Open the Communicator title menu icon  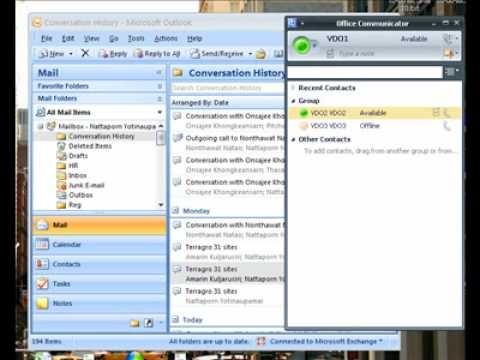pos(293,23)
